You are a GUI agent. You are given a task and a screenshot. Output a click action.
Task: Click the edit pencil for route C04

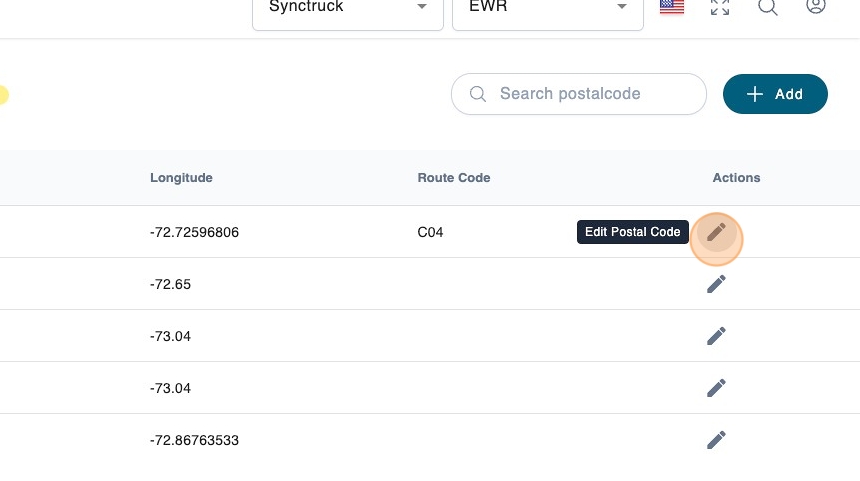pyautogui.click(x=716, y=232)
